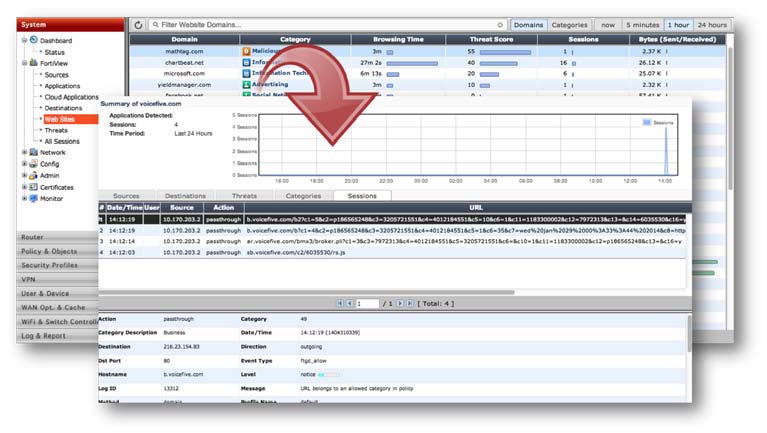Expand the Admin tree node

pos(24,176)
